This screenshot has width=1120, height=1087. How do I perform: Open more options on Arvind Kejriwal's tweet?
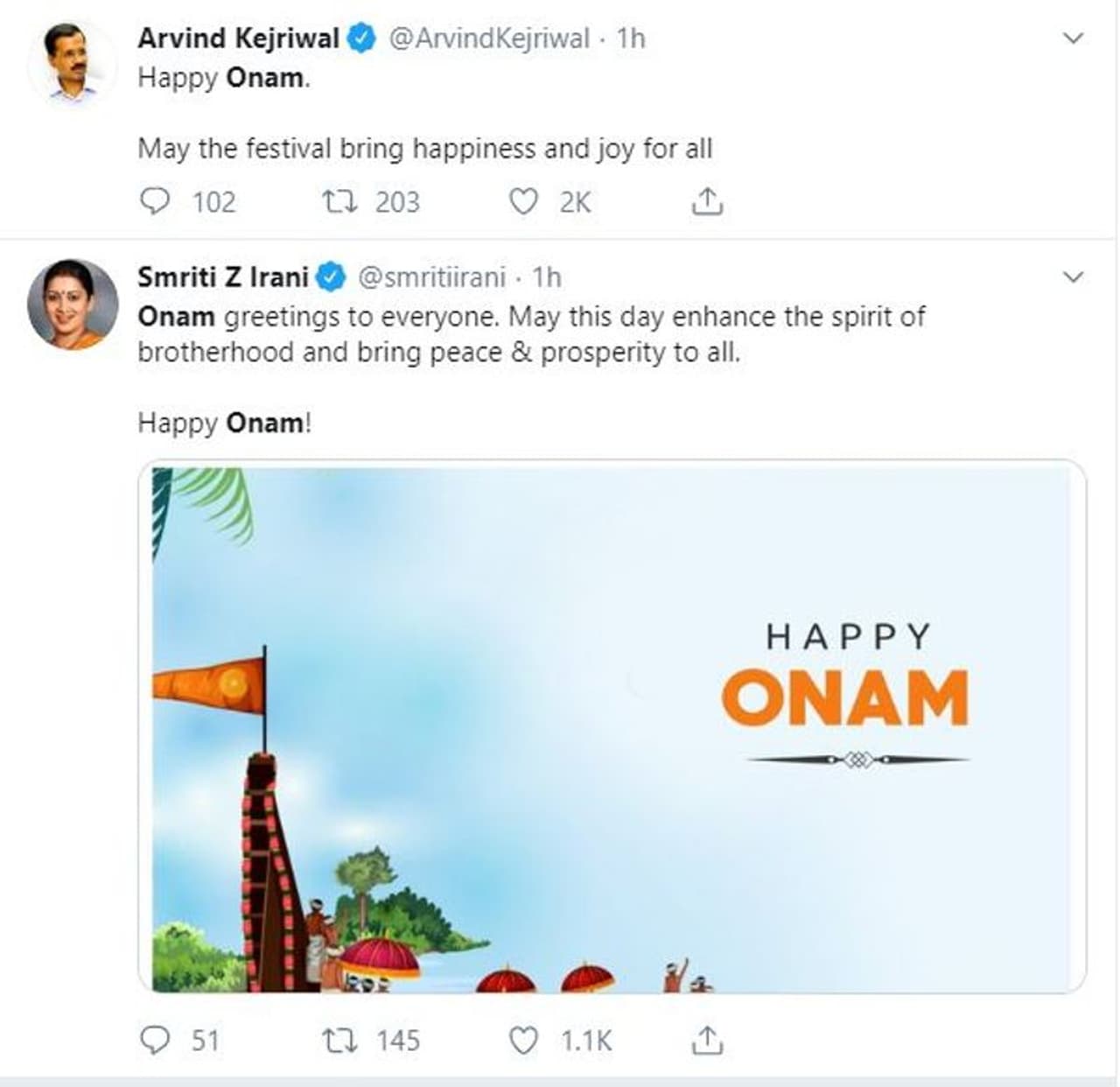tap(1073, 39)
